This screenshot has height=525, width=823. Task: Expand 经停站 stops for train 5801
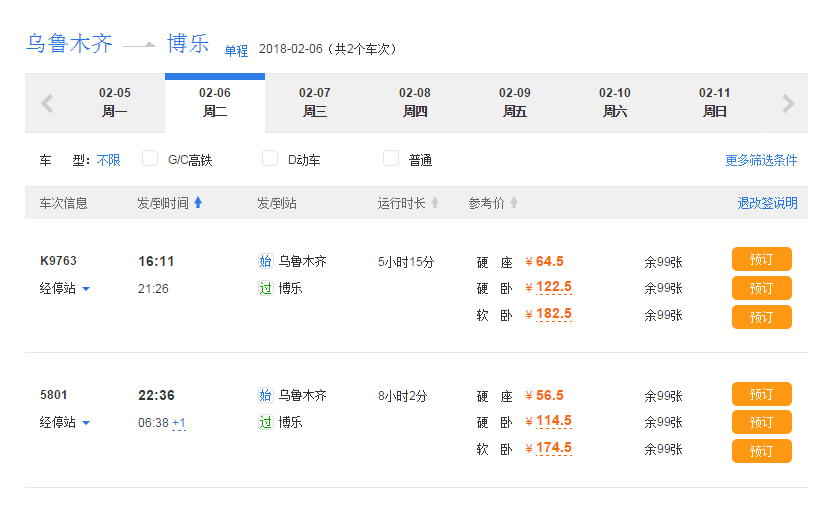coord(65,423)
